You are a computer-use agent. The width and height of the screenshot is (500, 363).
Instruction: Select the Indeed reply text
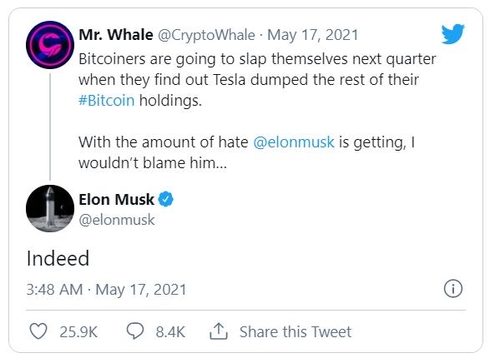tap(58, 258)
